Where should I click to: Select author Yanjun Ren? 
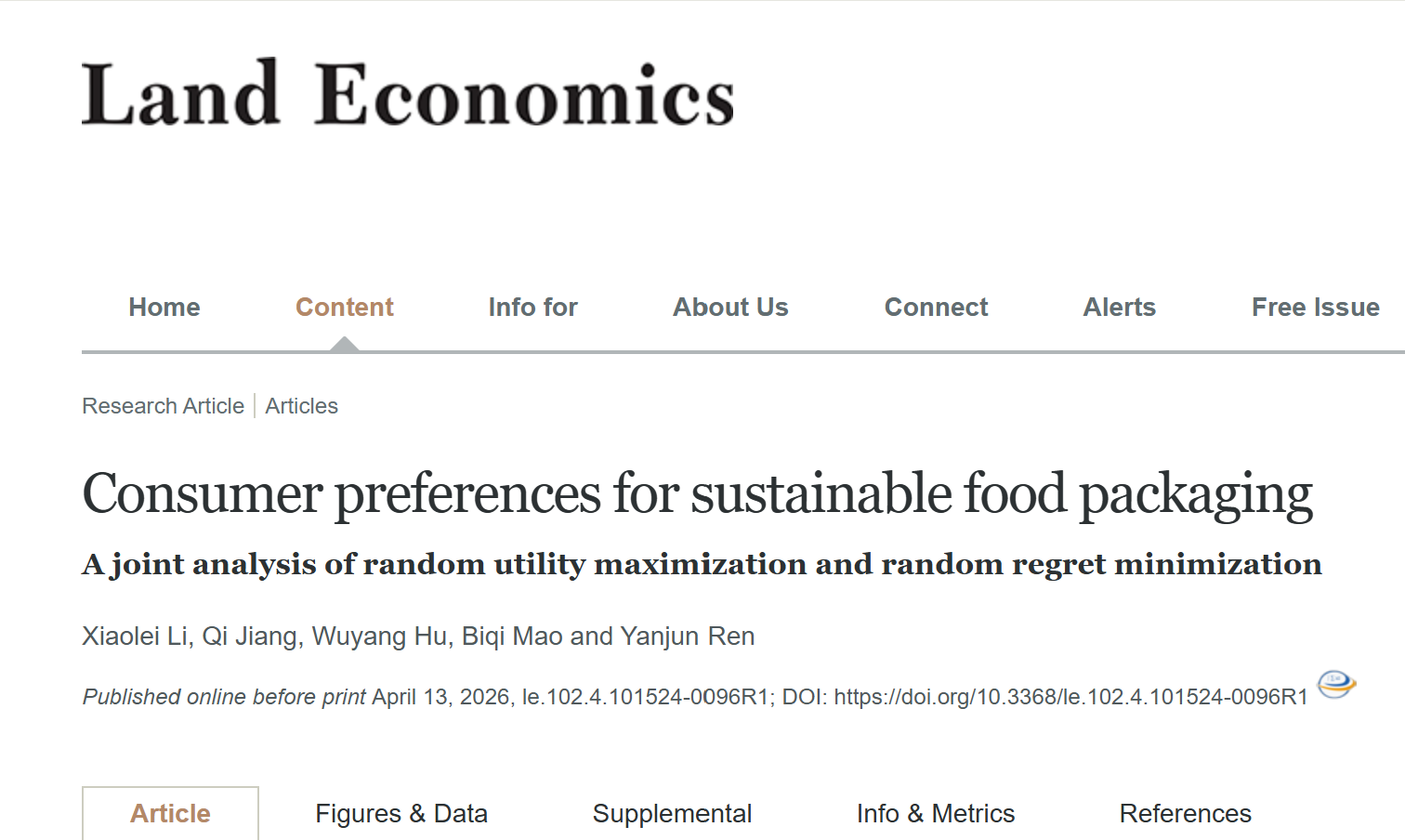click(x=687, y=637)
